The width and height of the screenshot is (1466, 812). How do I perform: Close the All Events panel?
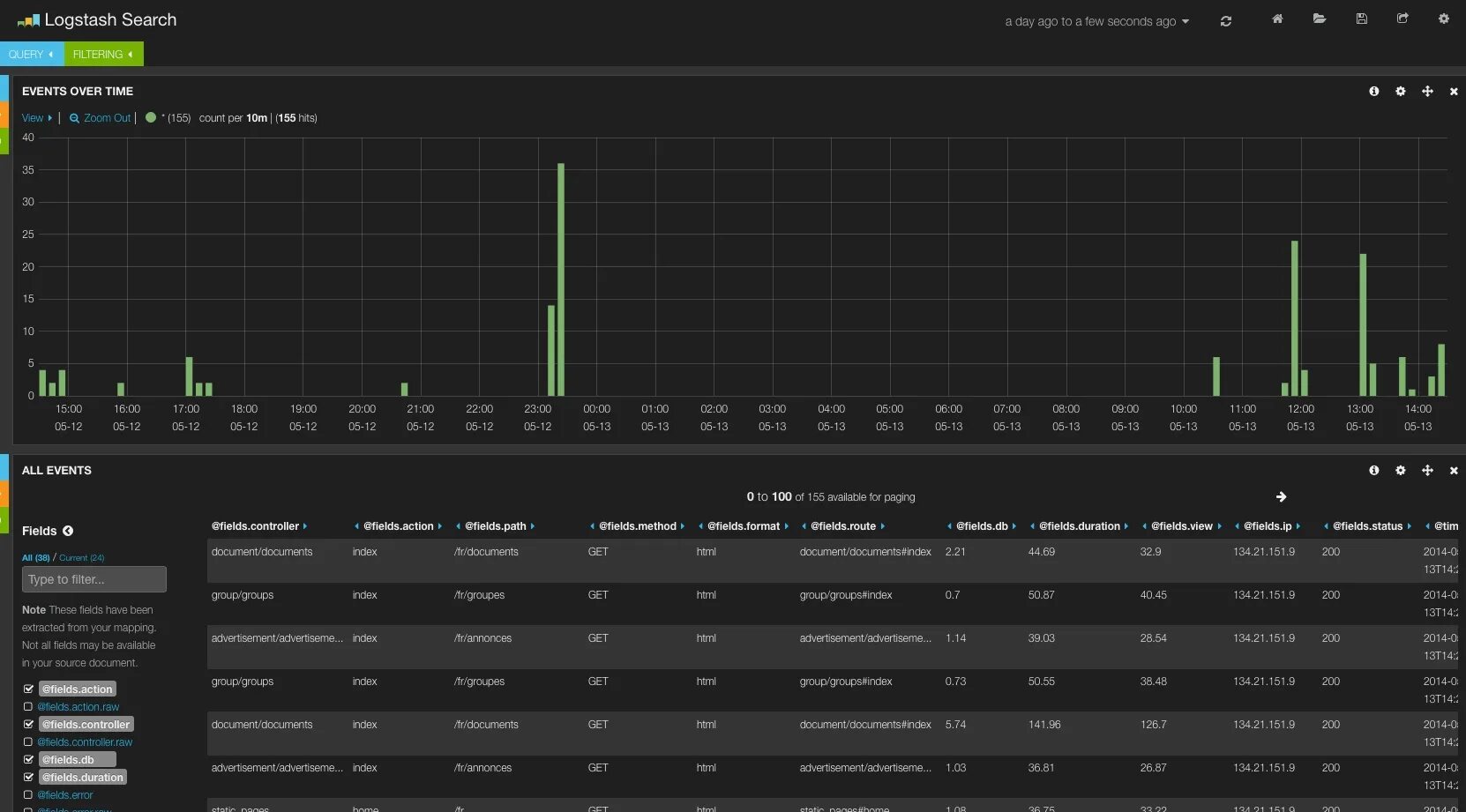[1454, 471]
